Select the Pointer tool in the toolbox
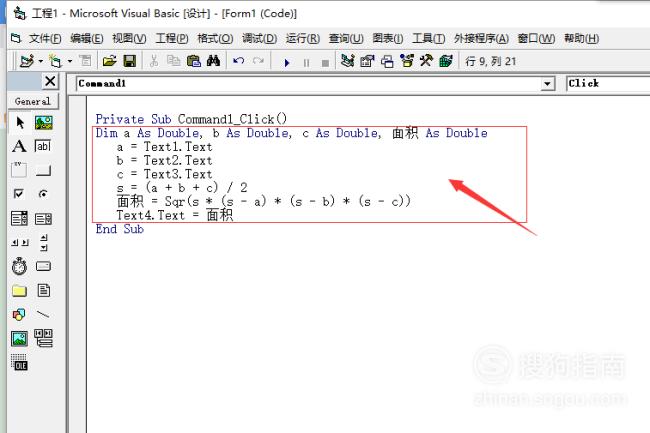This screenshot has height=433, width=650. (20, 123)
